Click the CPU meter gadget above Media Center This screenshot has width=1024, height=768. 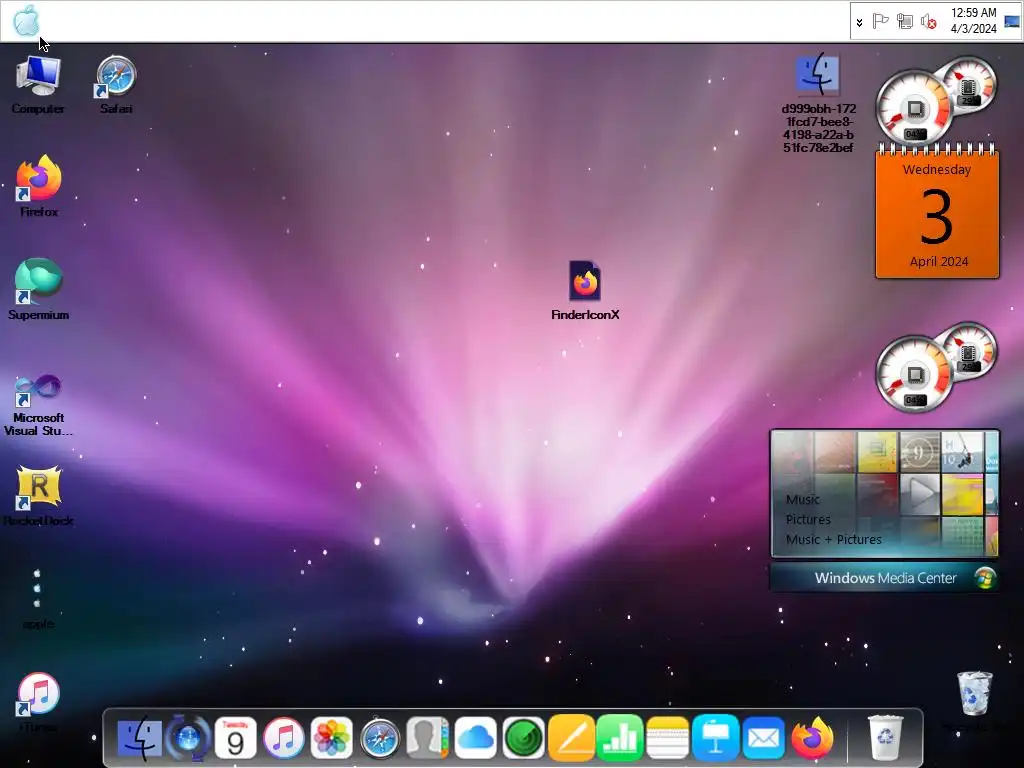(935, 368)
